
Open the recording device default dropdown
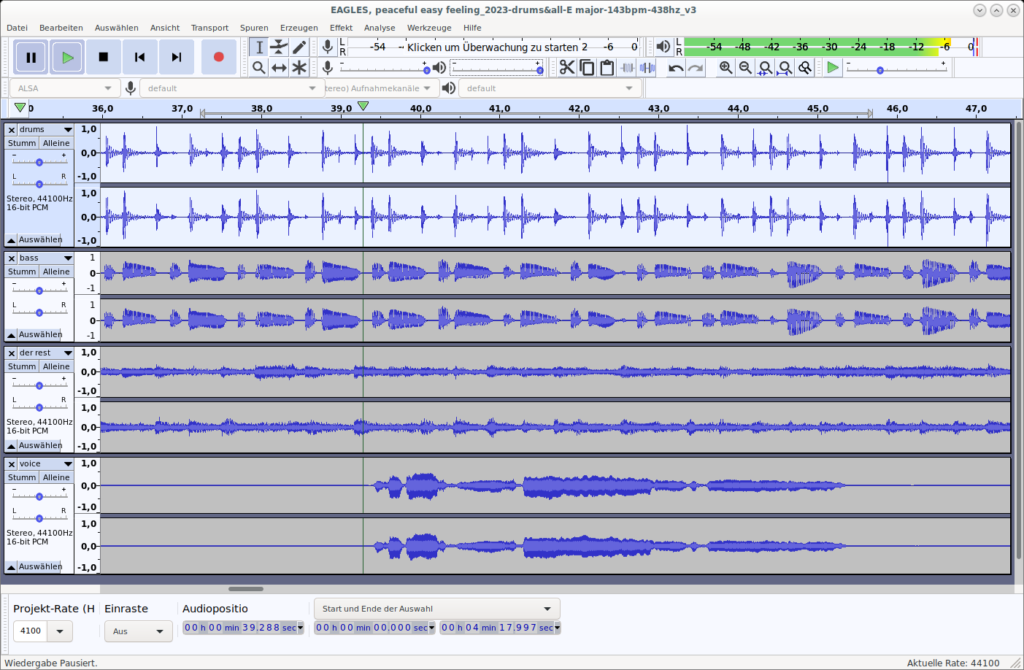point(231,88)
